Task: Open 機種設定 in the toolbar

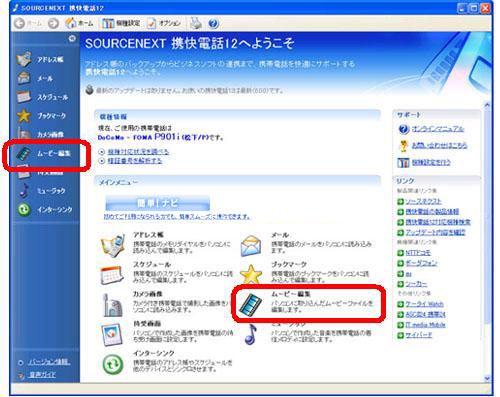Action: click(x=121, y=23)
